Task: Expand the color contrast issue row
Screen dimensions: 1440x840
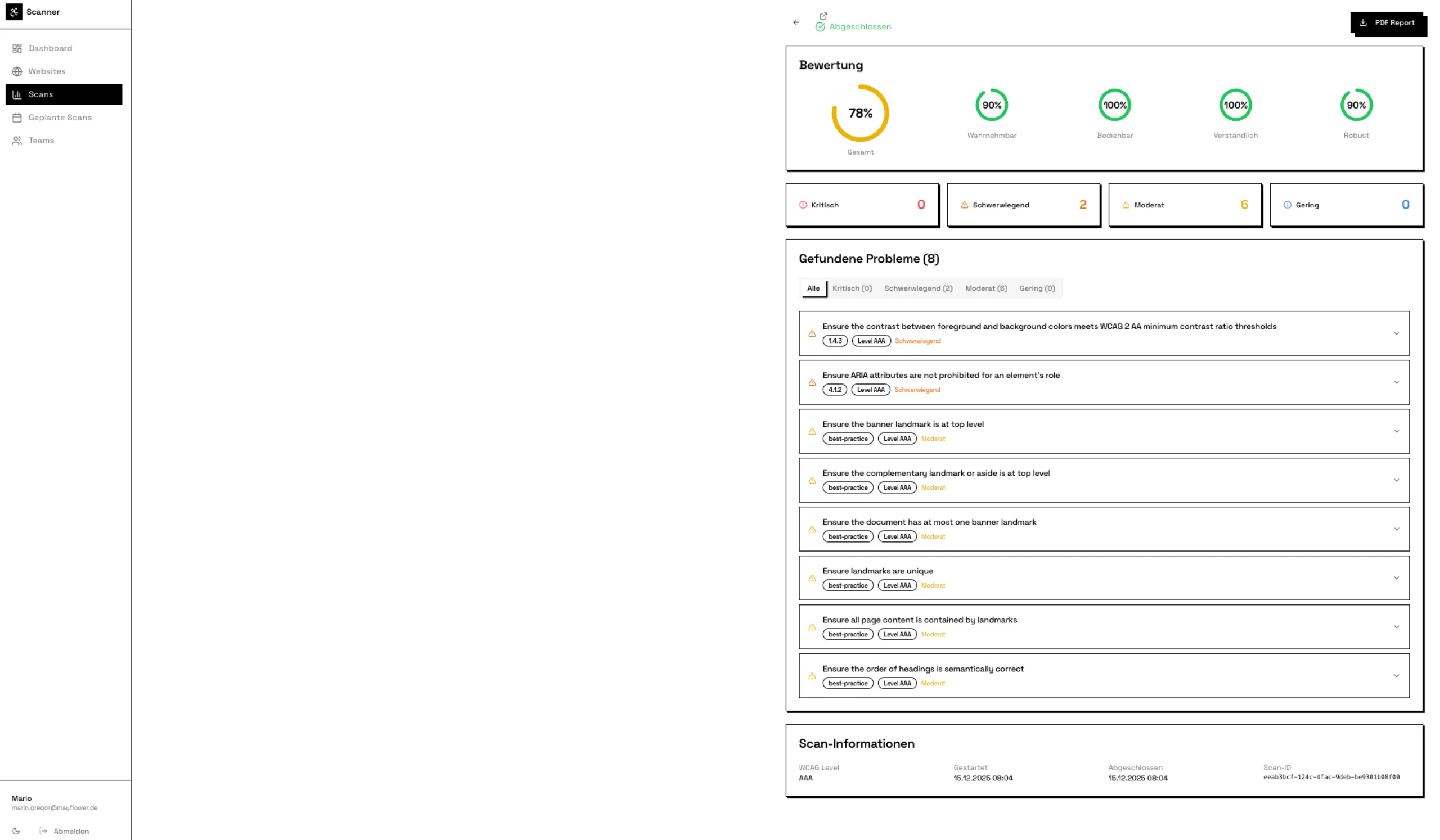Action: [x=1396, y=333]
